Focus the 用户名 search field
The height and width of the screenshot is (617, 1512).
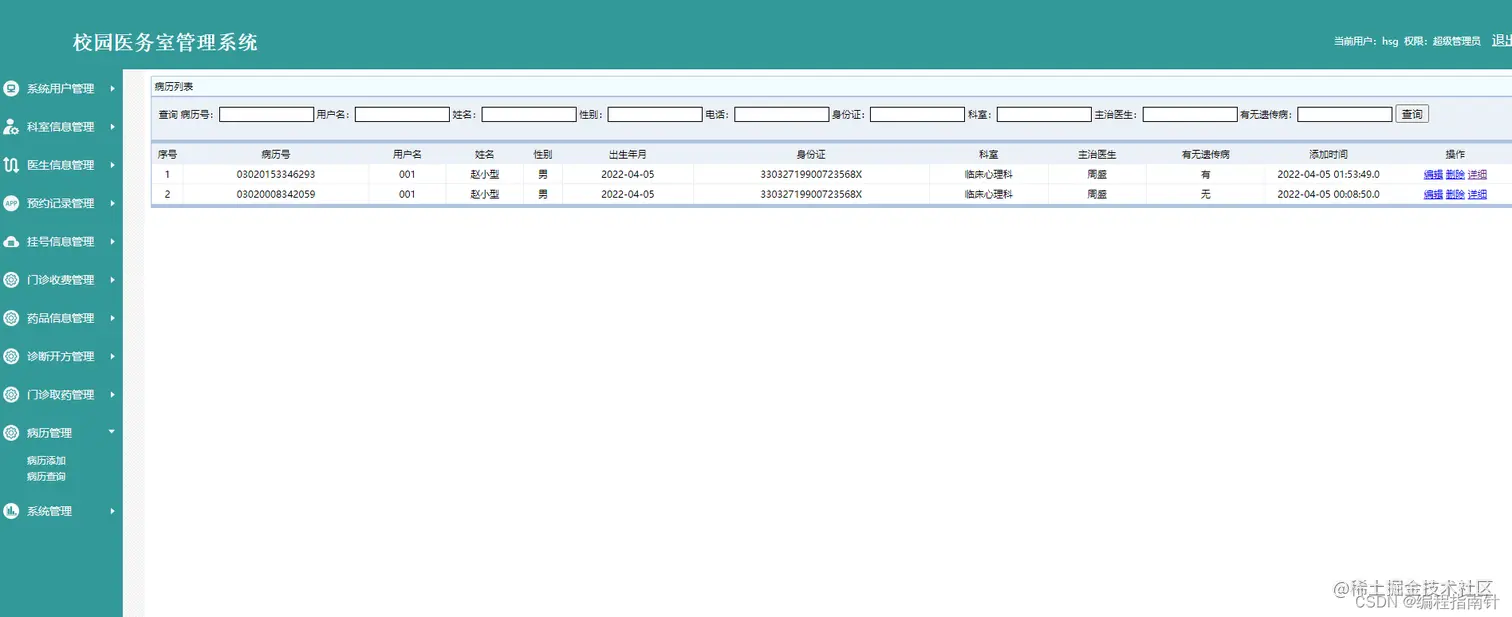[x=402, y=115]
